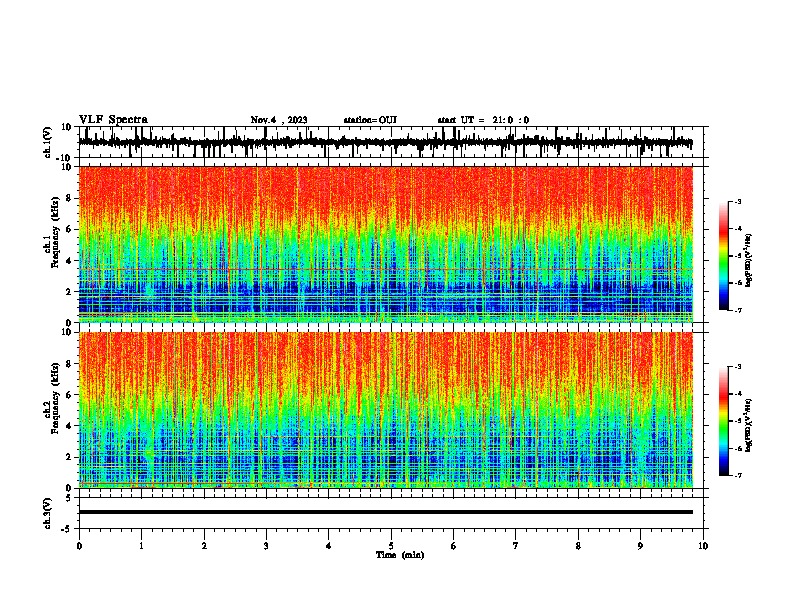Viewport: 792px width, 612px height.
Task: Click the "Time (min)" axis title
Action: click(x=400, y=555)
